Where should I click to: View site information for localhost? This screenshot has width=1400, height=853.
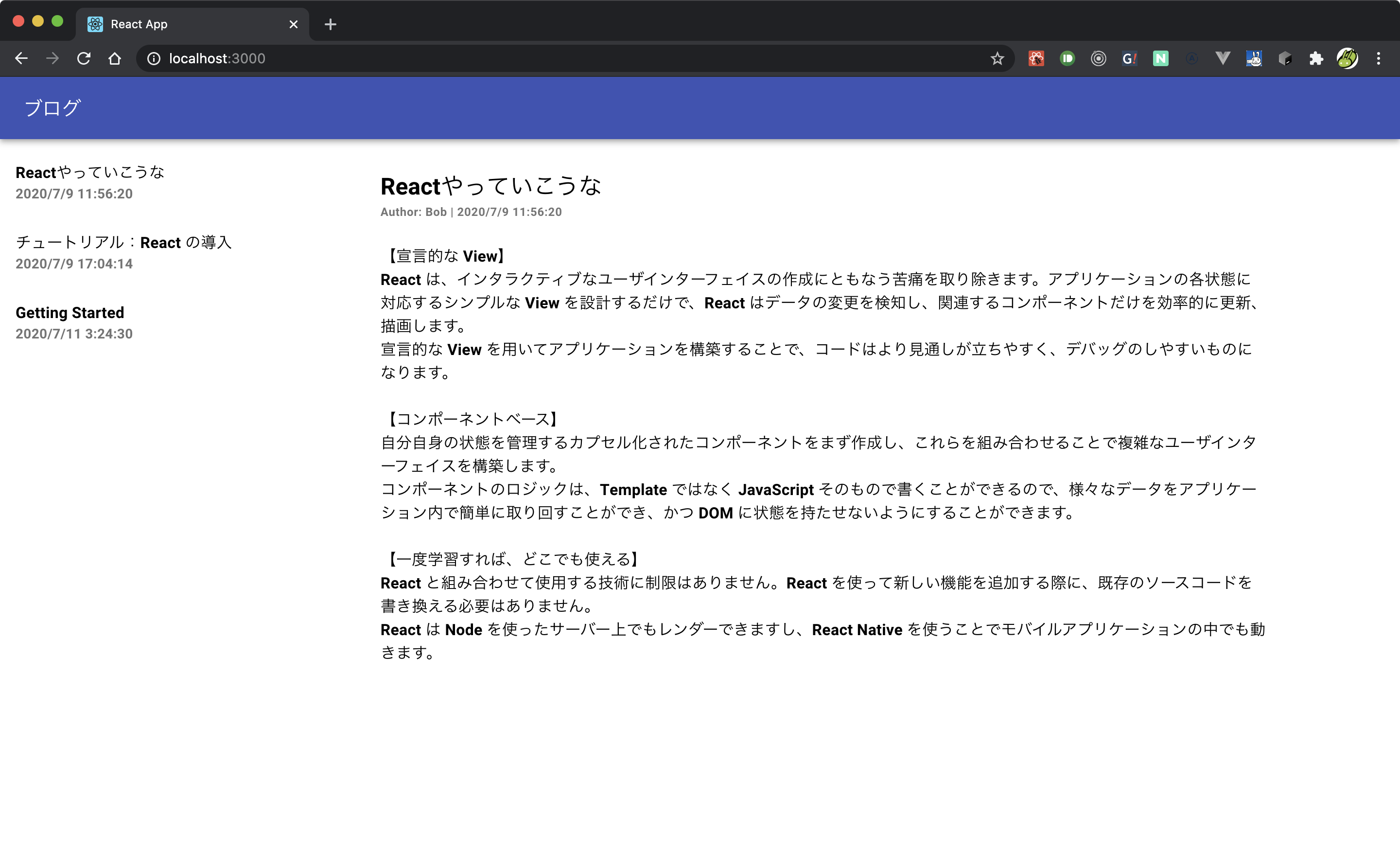pos(154,58)
